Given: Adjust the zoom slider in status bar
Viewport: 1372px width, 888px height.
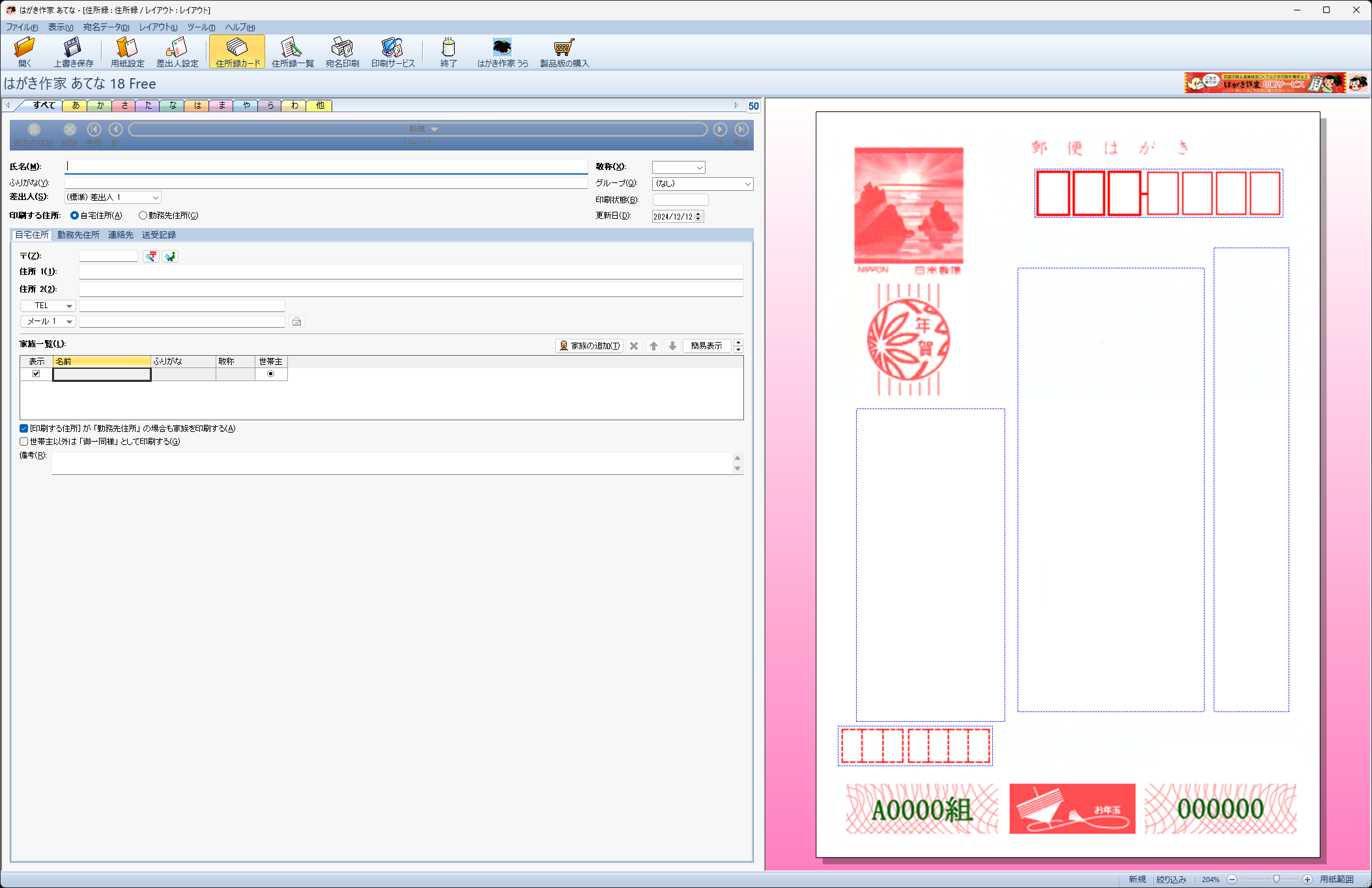Looking at the screenshot, I should pos(1276,880).
